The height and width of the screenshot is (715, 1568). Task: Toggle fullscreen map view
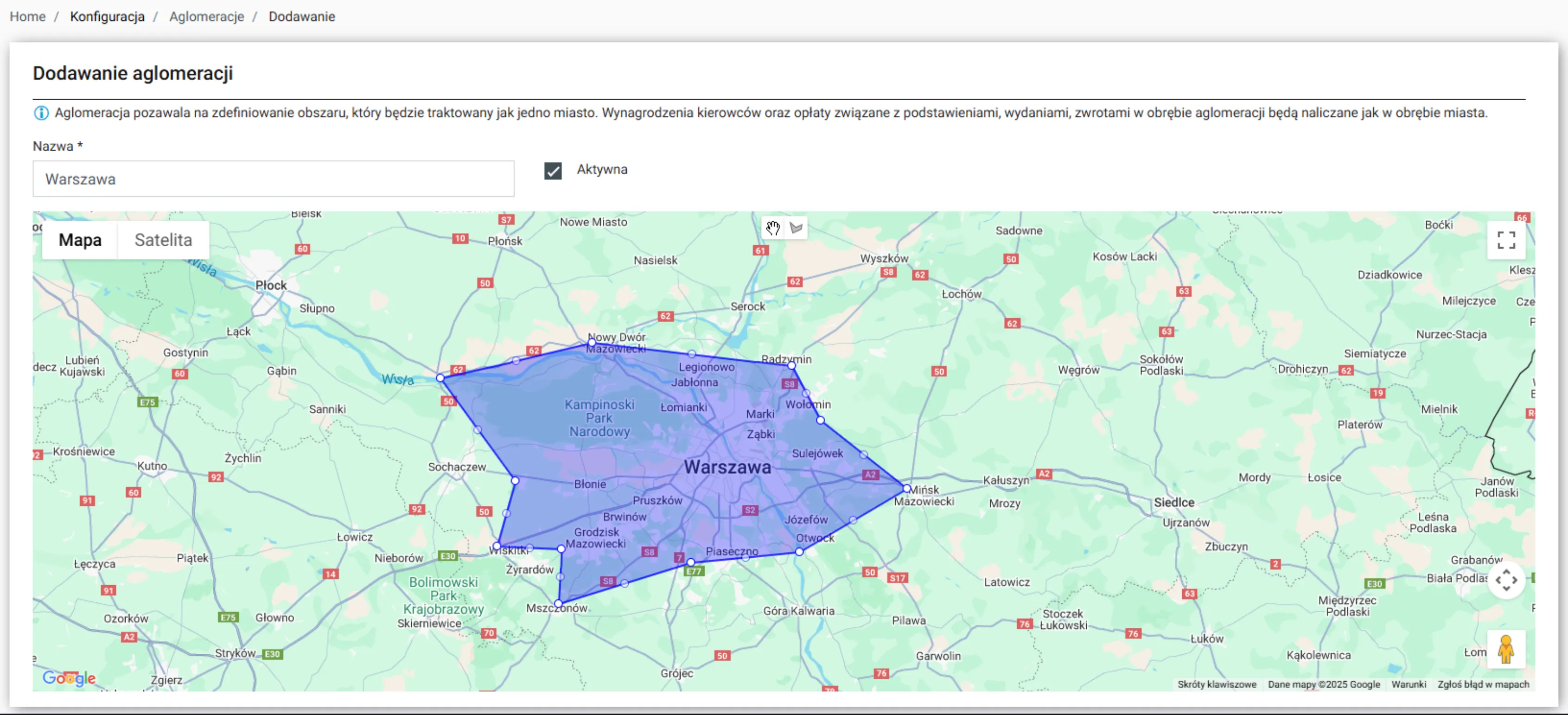click(x=1506, y=240)
